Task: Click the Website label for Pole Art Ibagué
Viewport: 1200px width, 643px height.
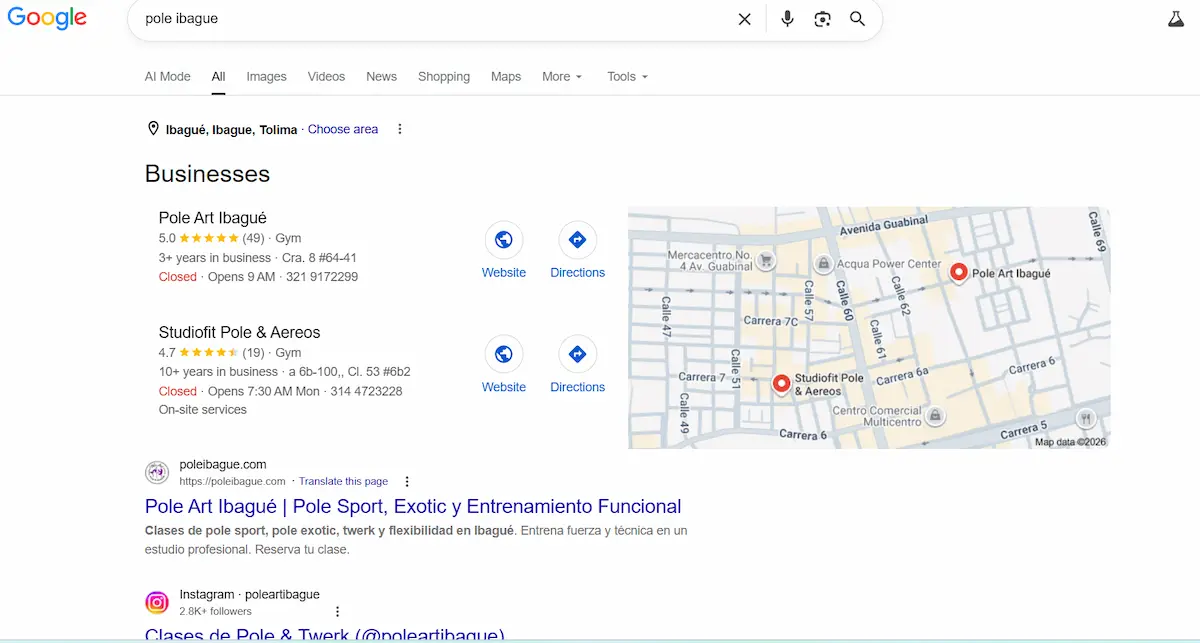Action: point(504,272)
